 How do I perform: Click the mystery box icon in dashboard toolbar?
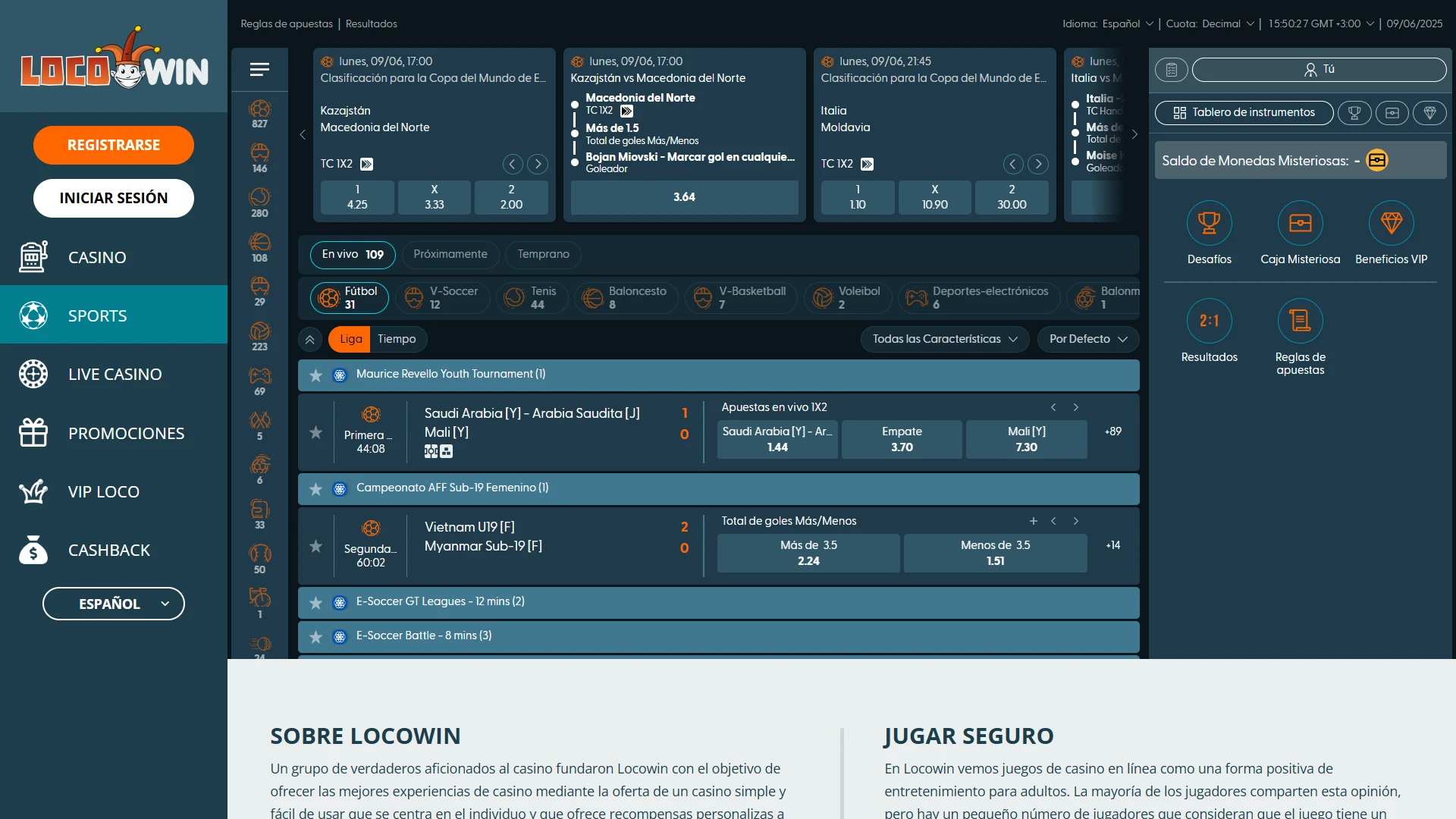1392,113
